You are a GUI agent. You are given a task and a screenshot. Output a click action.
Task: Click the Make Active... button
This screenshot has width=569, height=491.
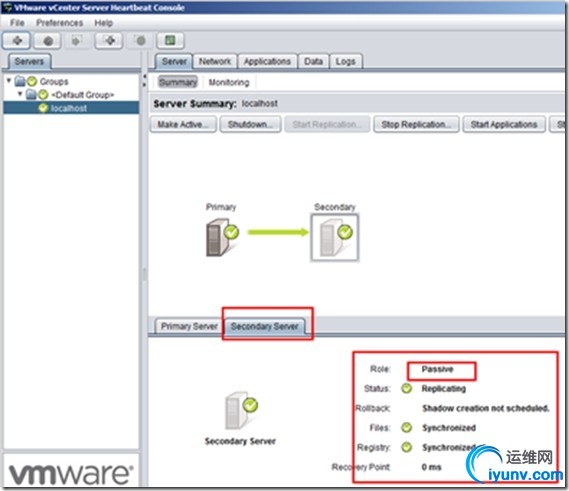click(x=183, y=124)
